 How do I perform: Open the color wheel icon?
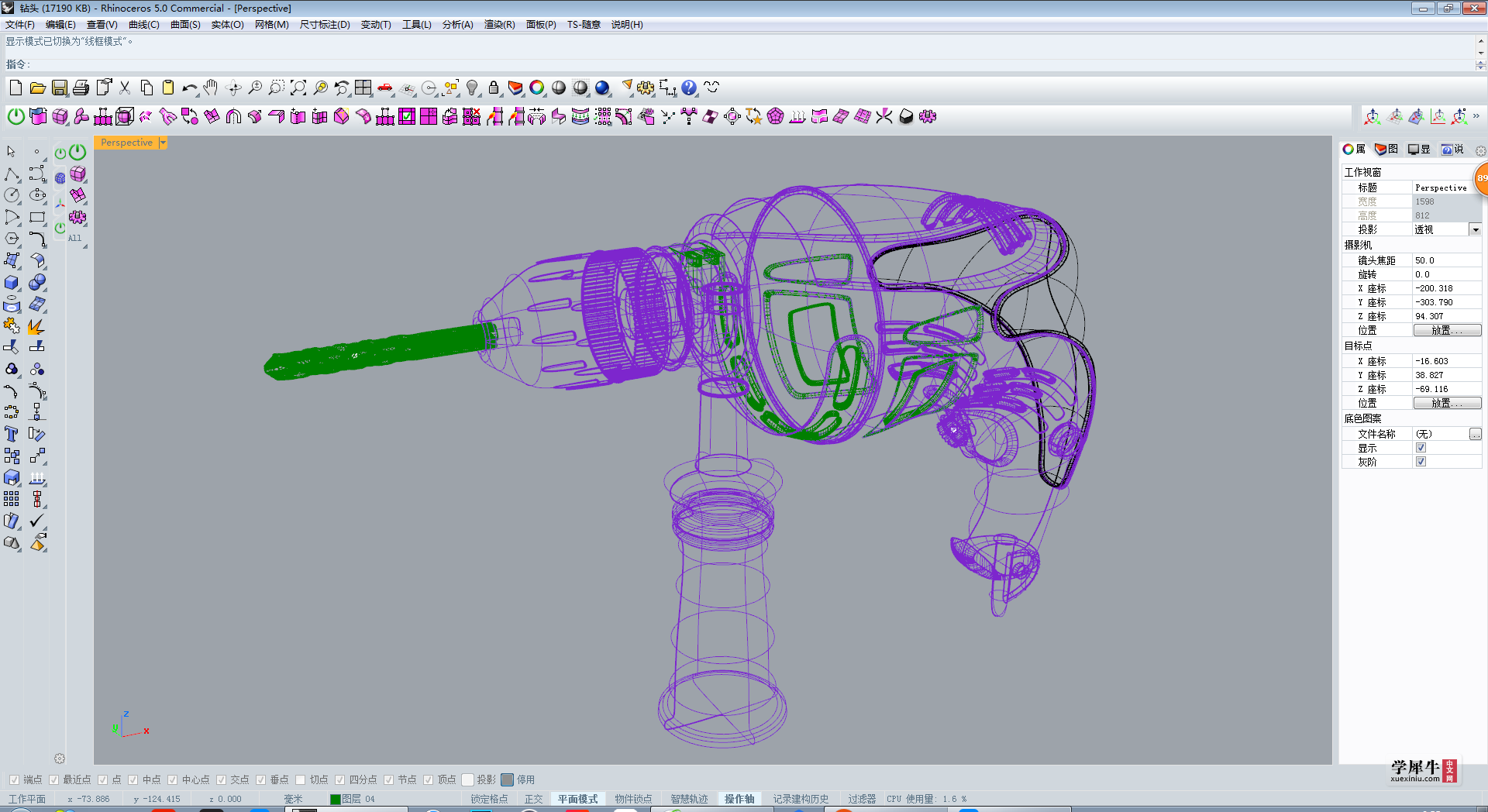click(537, 88)
